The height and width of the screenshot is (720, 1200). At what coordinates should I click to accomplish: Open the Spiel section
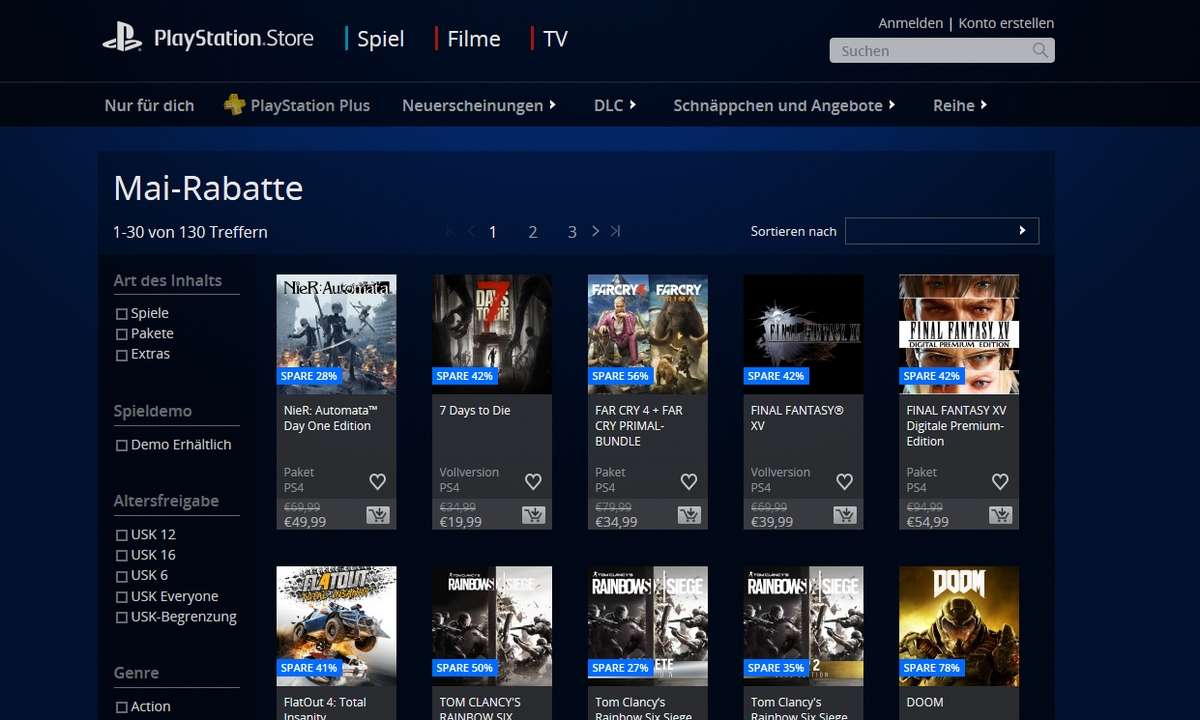pyautogui.click(x=380, y=39)
